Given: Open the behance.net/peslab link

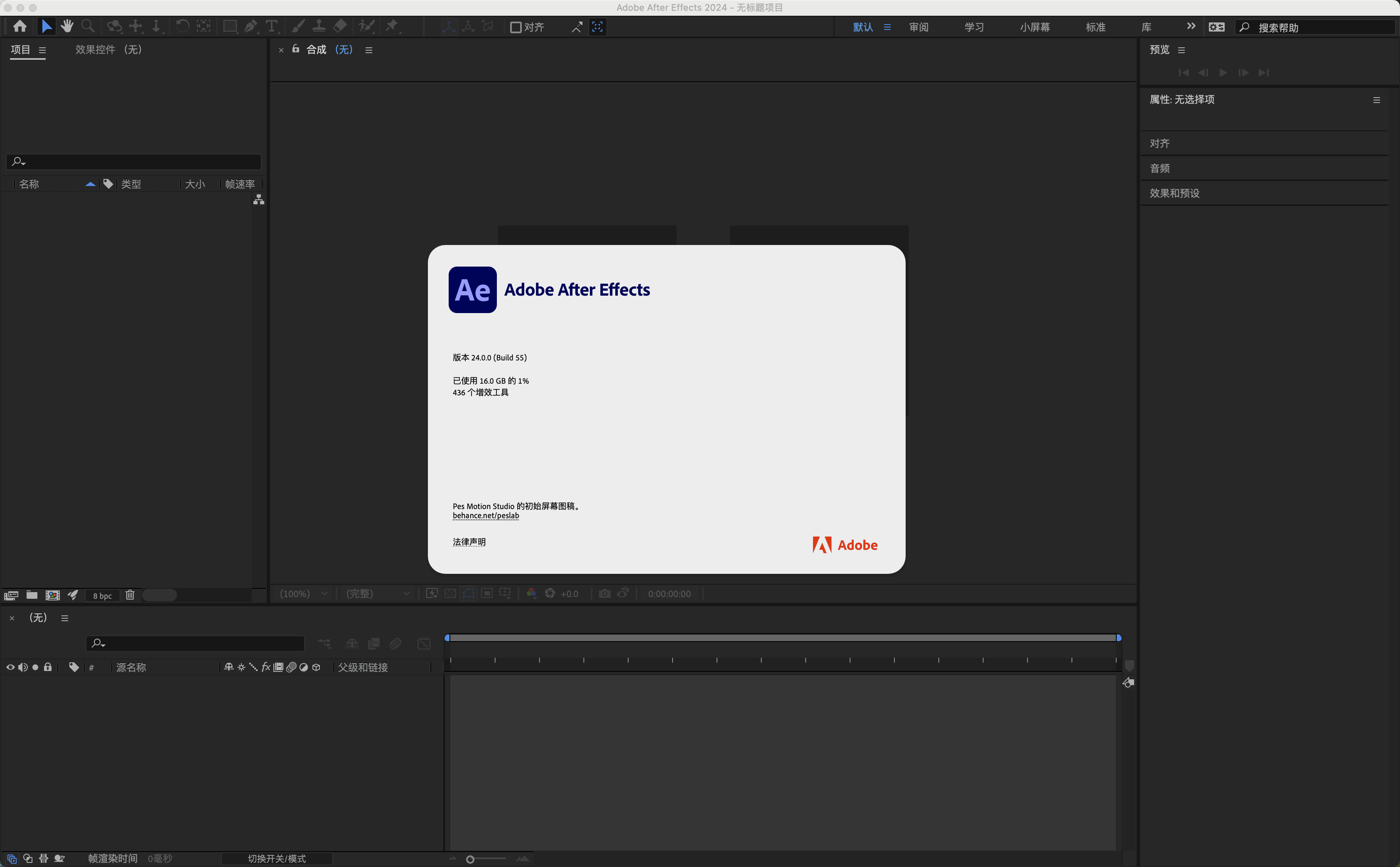Looking at the screenshot, I should 486,515.
